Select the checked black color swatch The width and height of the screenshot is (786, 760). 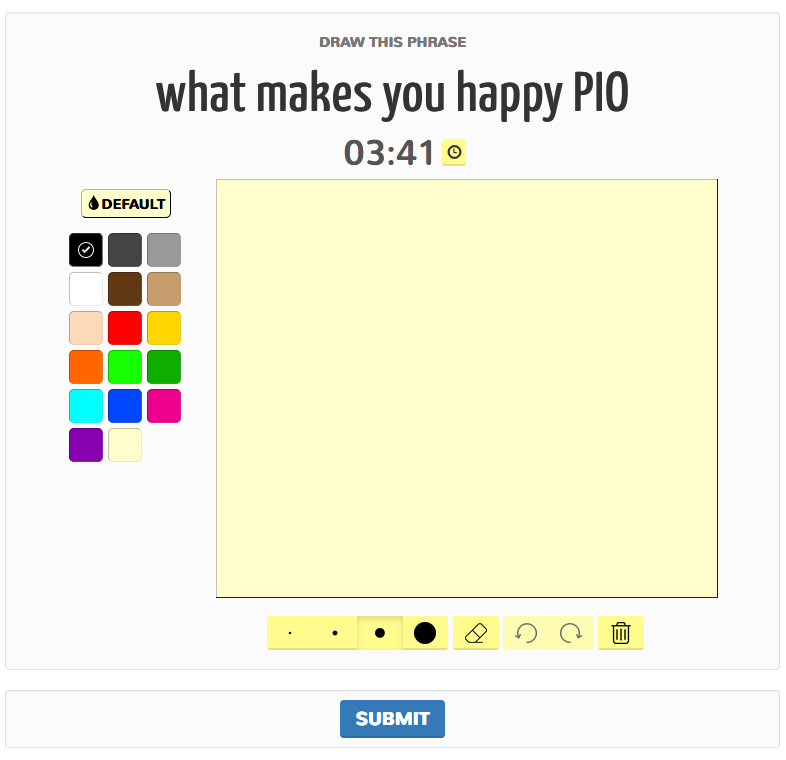(x=86, y=250)
